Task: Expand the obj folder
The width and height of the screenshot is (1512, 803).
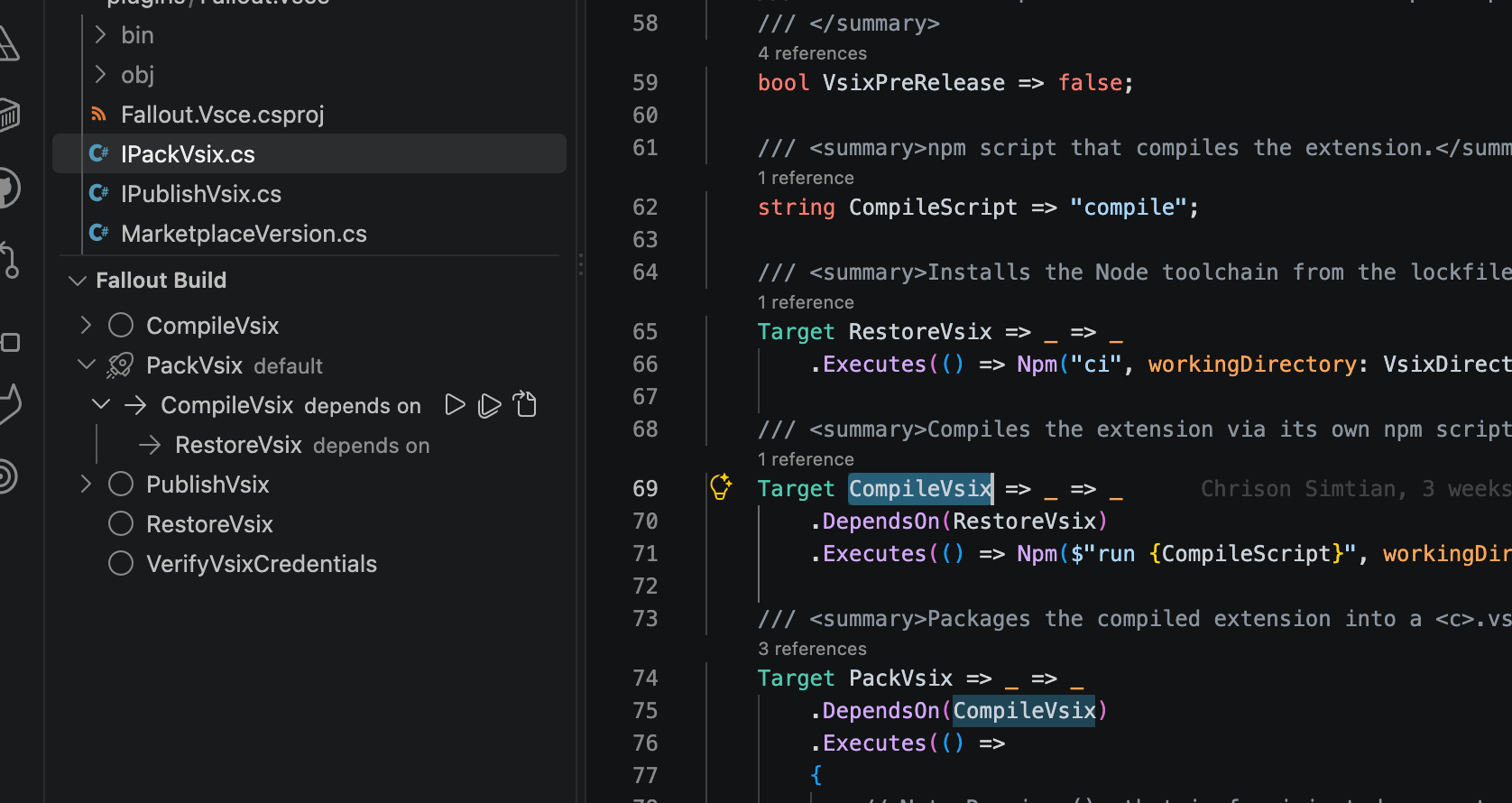Action: pyautogui.click(x=100, y=74)
